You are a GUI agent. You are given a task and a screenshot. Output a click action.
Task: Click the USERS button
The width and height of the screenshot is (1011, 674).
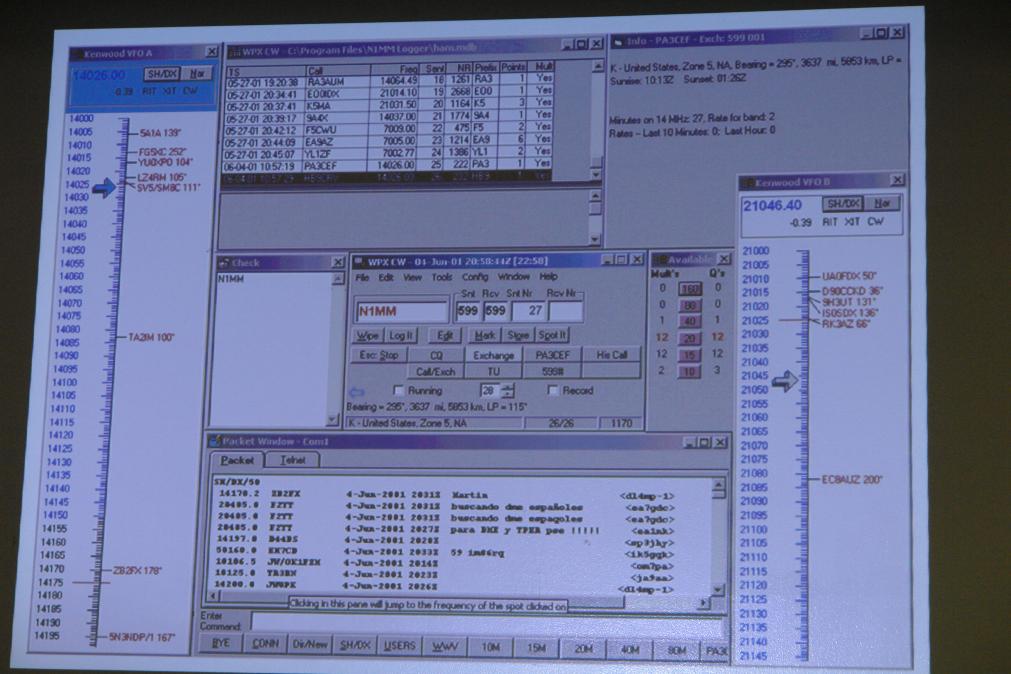tap(400, 646)
